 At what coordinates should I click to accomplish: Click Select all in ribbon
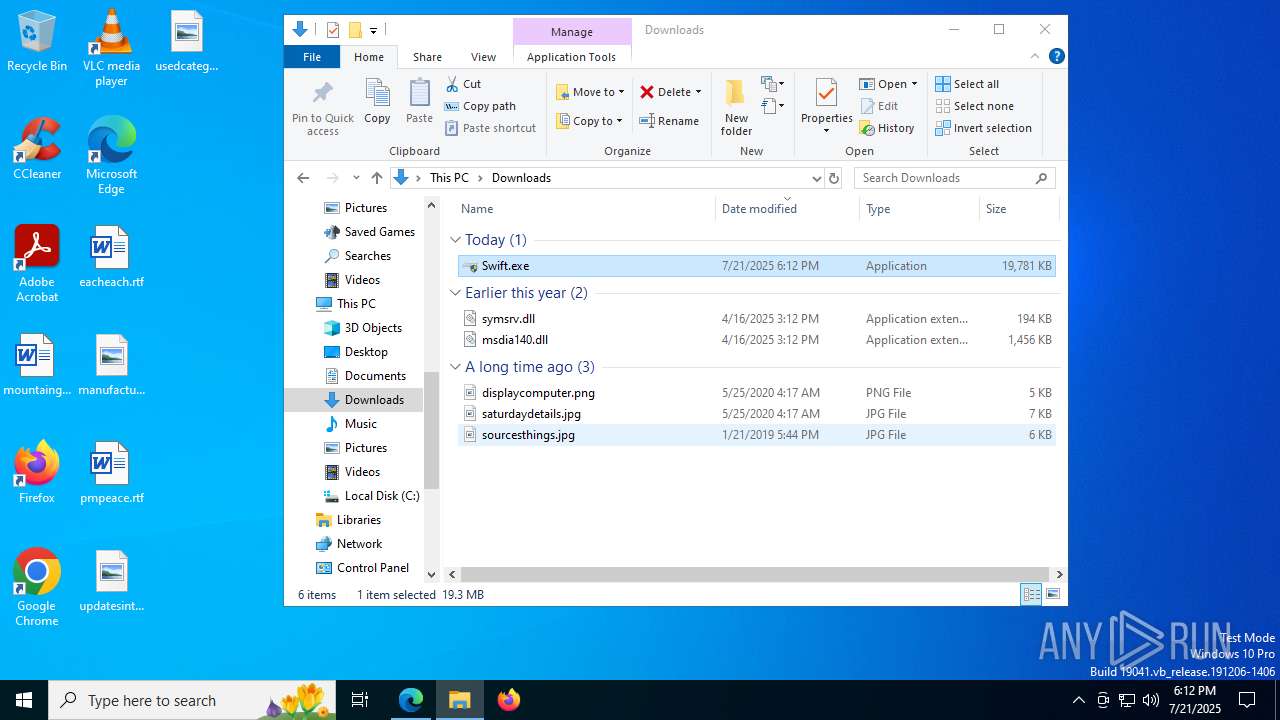[x=967, y=84]
